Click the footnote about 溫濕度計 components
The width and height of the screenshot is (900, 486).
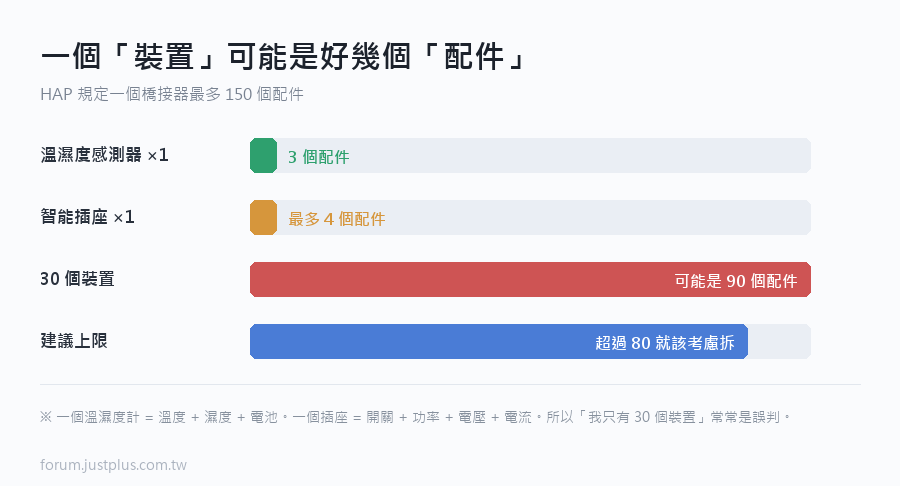click(x=416, y=417)
